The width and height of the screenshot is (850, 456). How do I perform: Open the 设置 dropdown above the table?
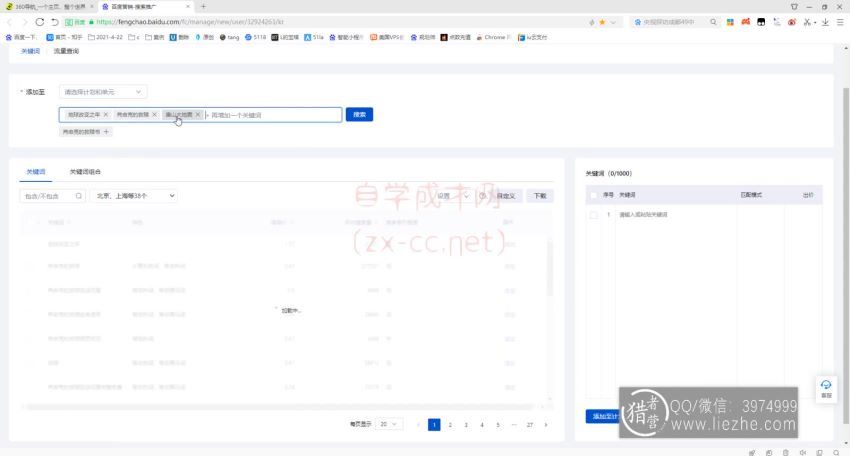(x=451, y=196)
